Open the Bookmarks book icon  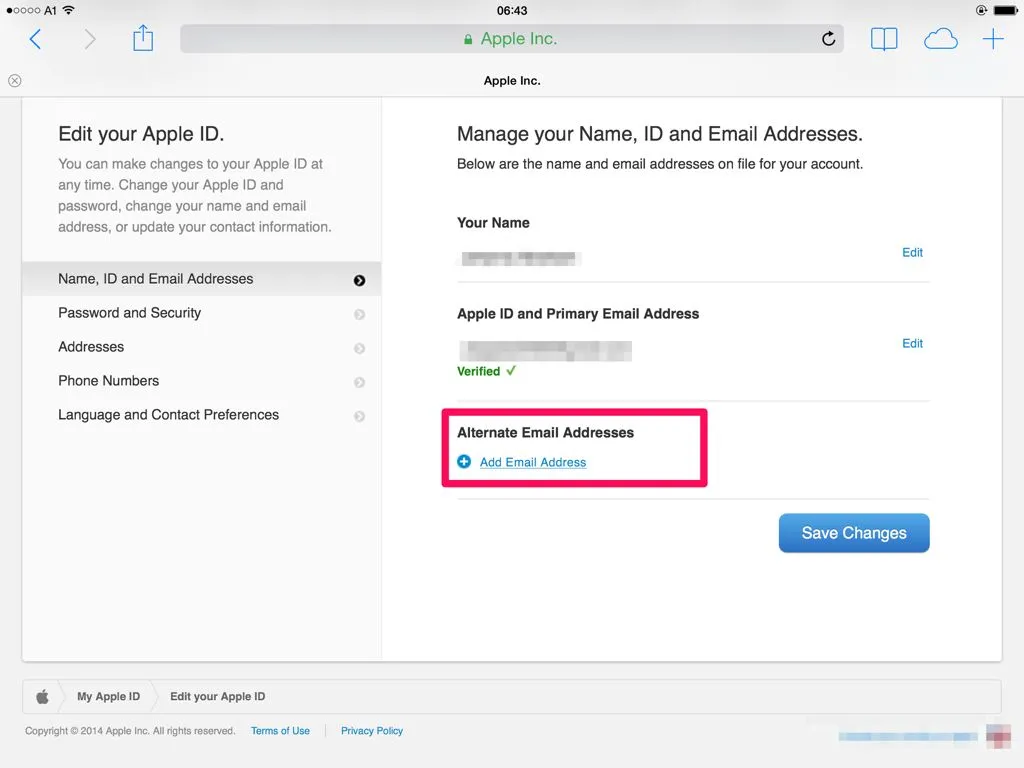click(884, 39)
